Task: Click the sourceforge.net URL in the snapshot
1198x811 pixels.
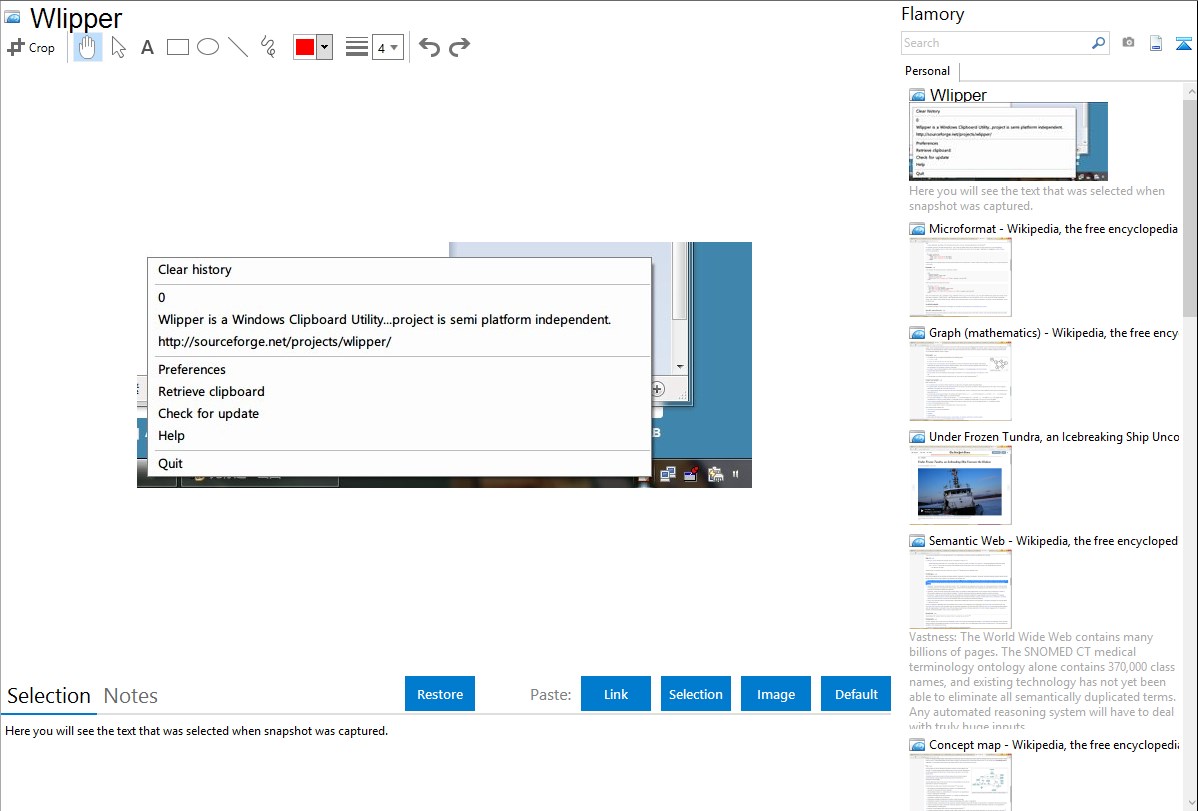Action: point(274,342)
